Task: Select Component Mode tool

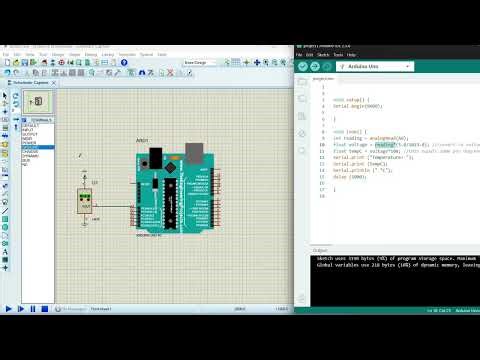Action: [5, 104]
